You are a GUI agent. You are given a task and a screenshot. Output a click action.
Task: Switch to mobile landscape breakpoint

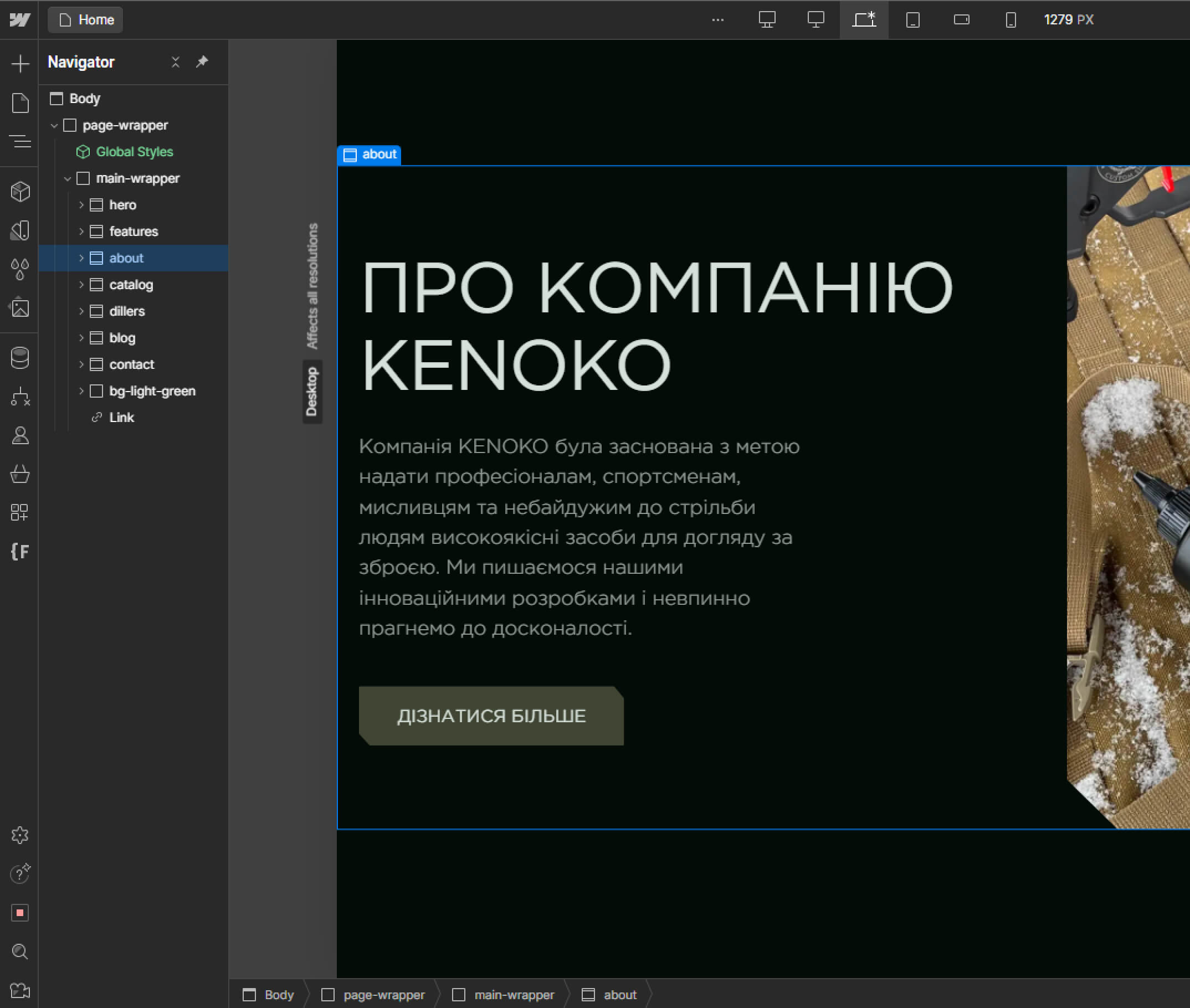click(x=962, y=20)
